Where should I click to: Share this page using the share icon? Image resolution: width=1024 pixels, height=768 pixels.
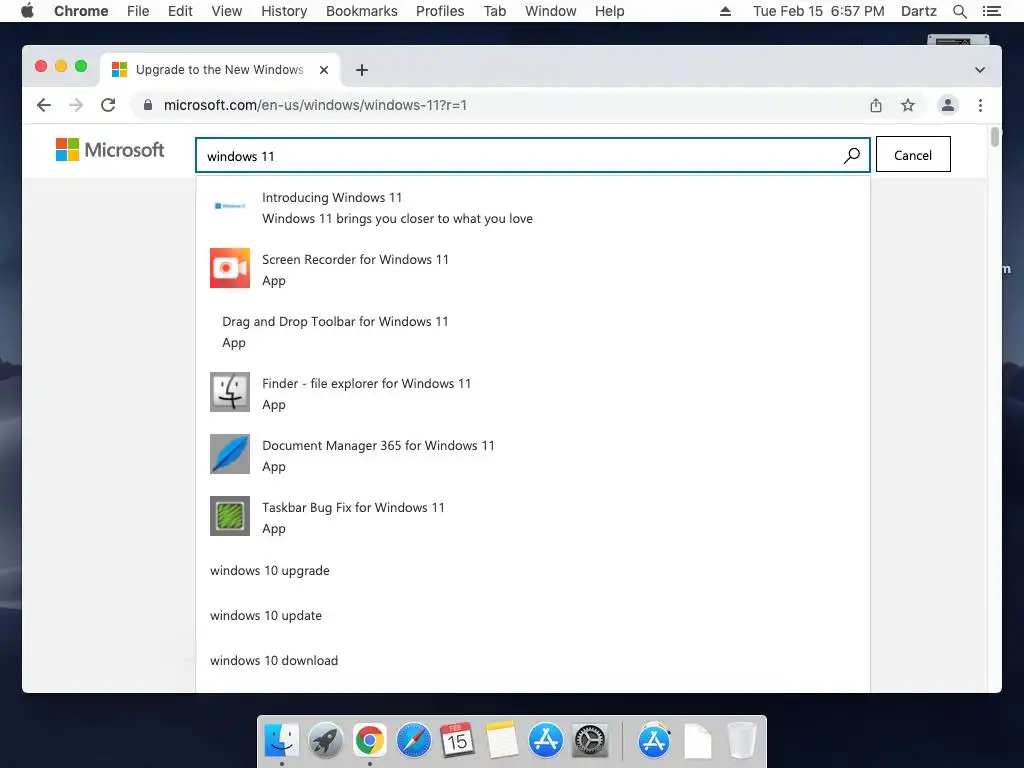pyautogui.click(x=876, y=105)
